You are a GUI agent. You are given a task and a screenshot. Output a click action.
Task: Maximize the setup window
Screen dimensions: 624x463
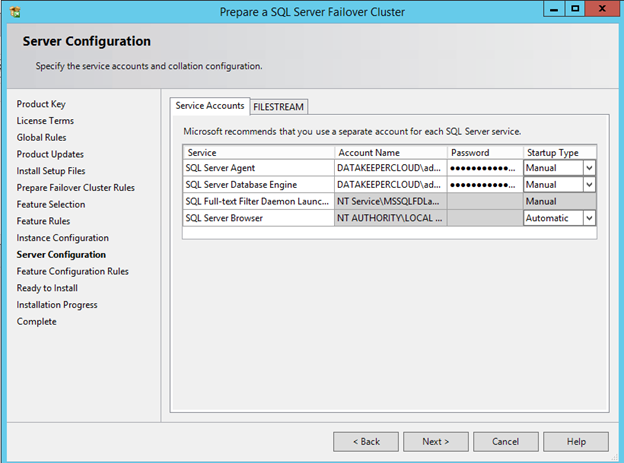575,9
